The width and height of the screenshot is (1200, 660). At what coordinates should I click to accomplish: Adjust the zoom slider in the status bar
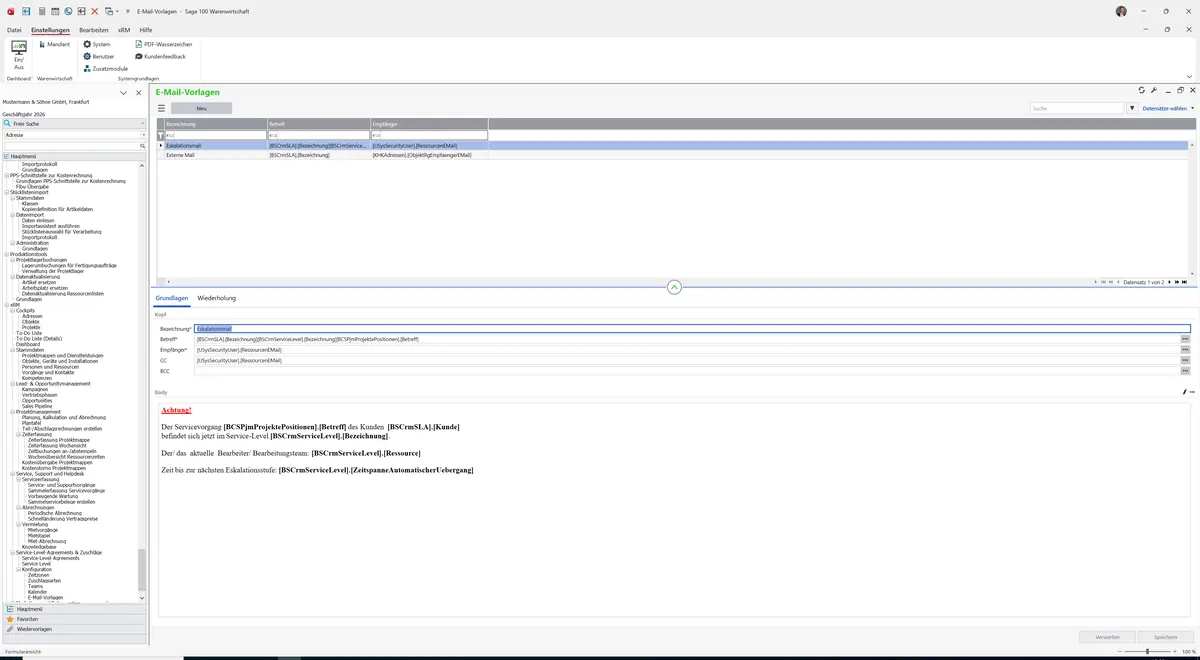pos(1147,651)
